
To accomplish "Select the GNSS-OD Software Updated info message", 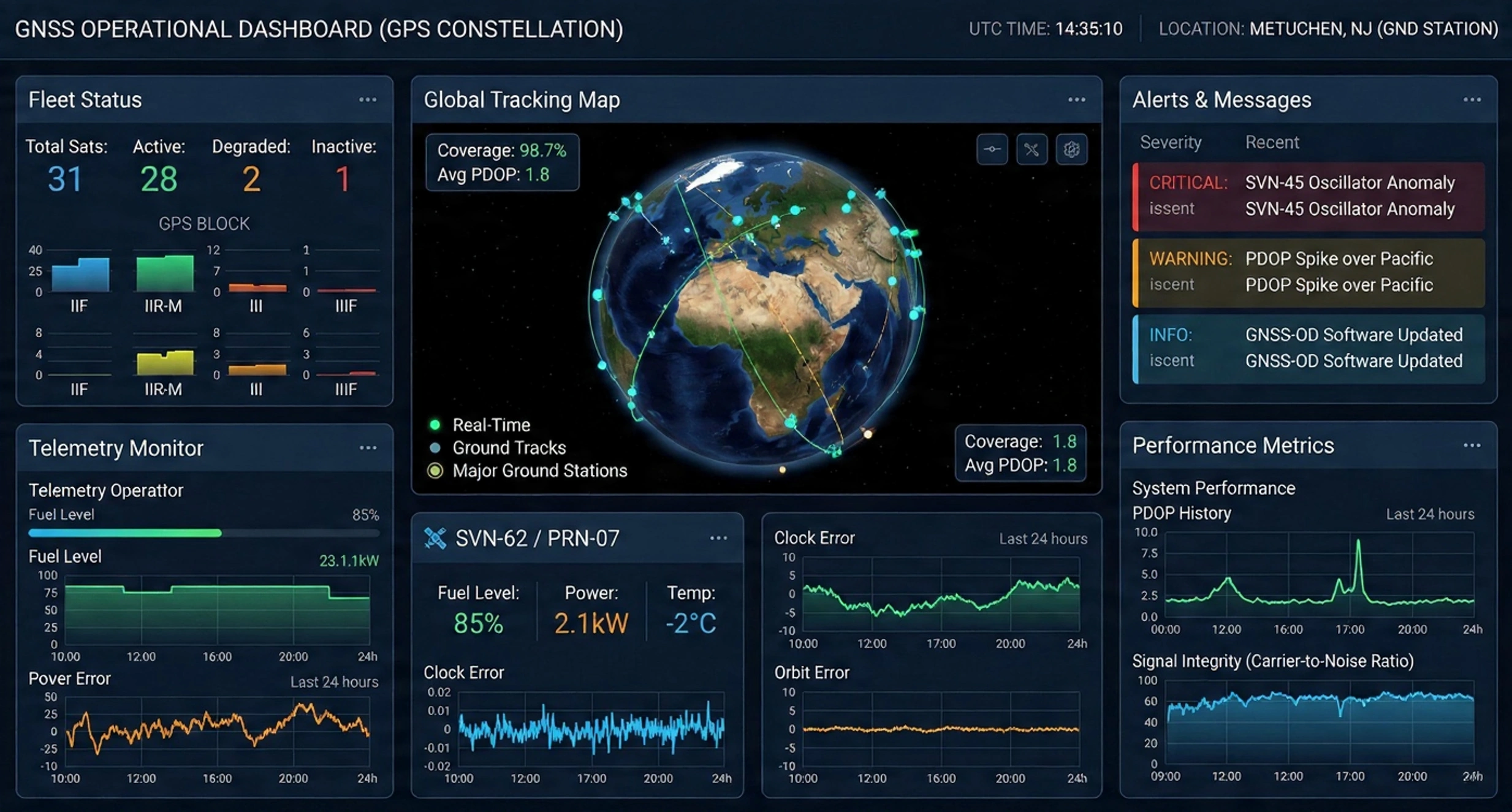I will pyautogui.click(x=1308, y=348).
